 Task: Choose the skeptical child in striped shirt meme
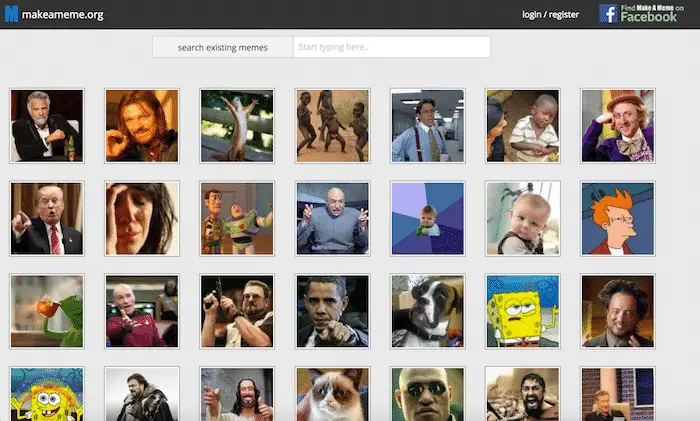pyautogui.click(x=523, y=126)
